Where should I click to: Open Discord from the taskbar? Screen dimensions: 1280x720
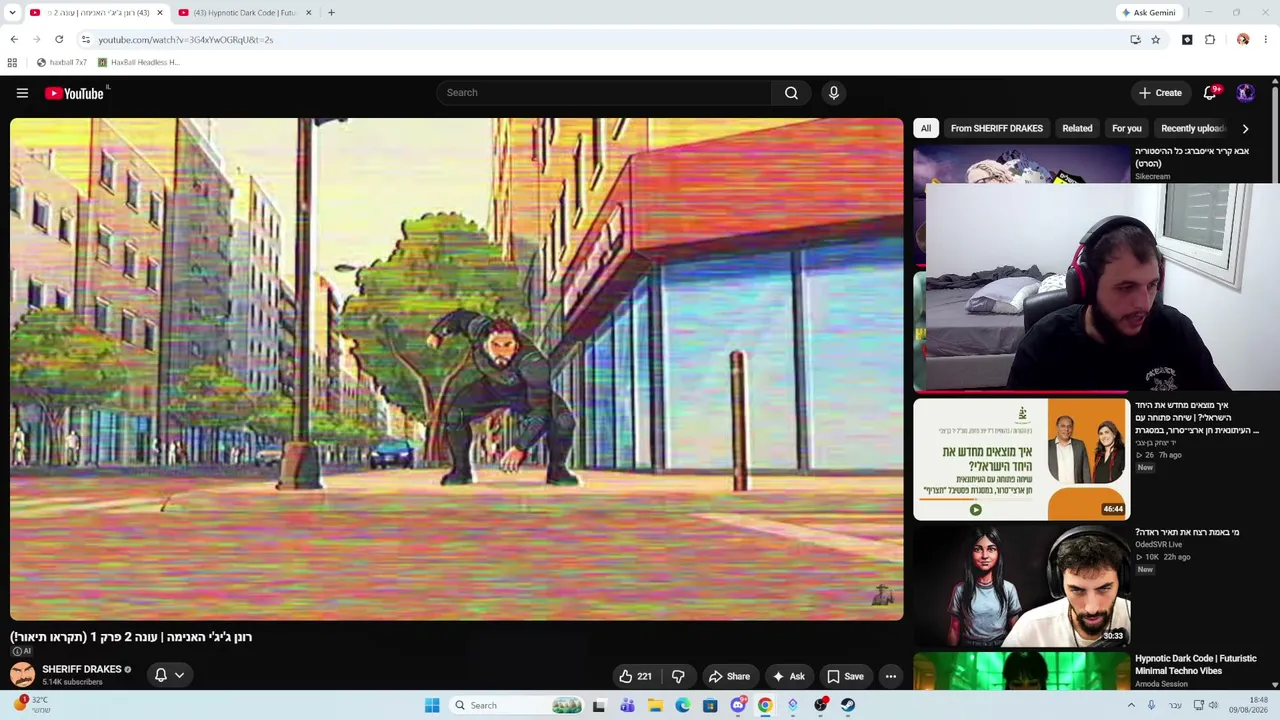[x=738, y=705]
